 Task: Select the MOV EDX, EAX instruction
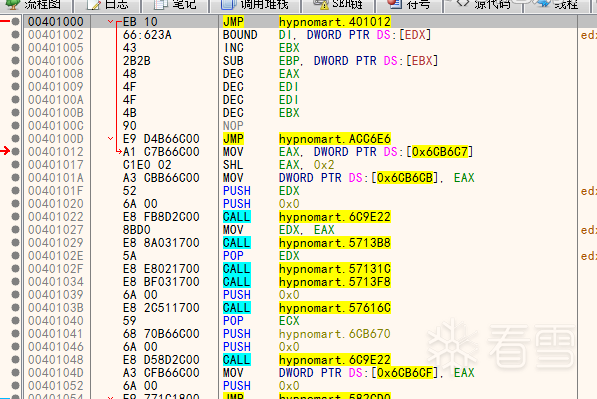[279, 230]
